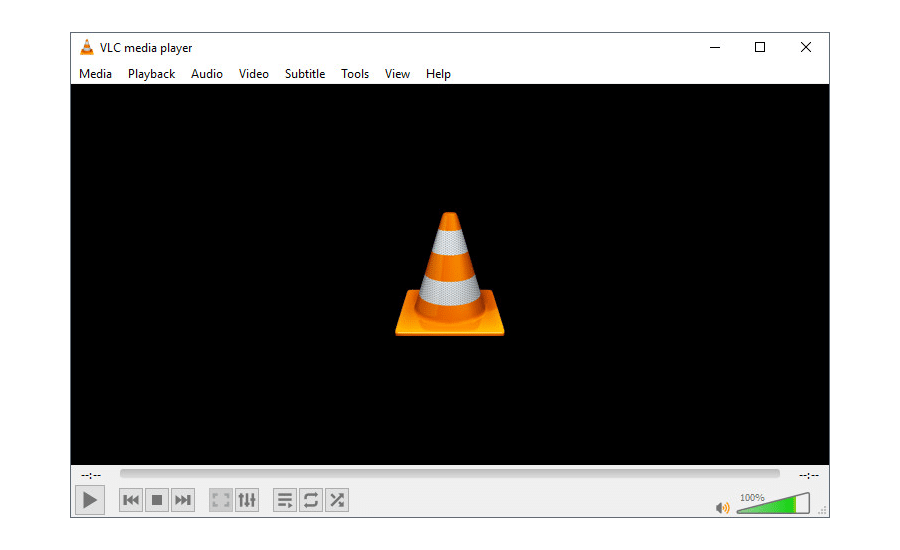
Task: Toggle loop repeat mode
Action: [x=311, y=500]
